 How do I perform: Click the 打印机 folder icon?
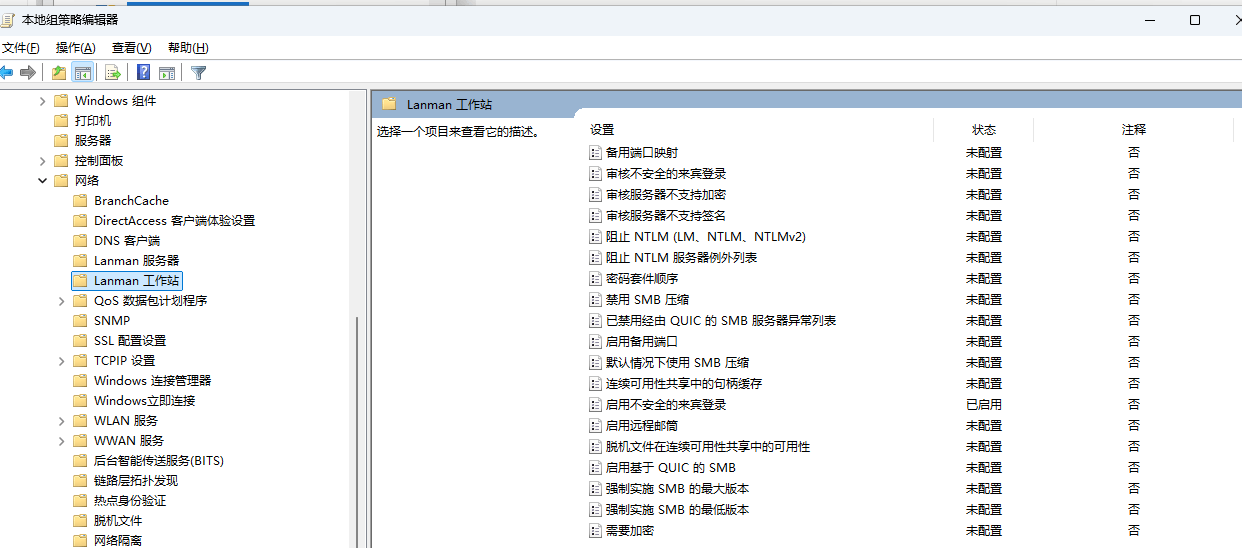coord(61,120)
